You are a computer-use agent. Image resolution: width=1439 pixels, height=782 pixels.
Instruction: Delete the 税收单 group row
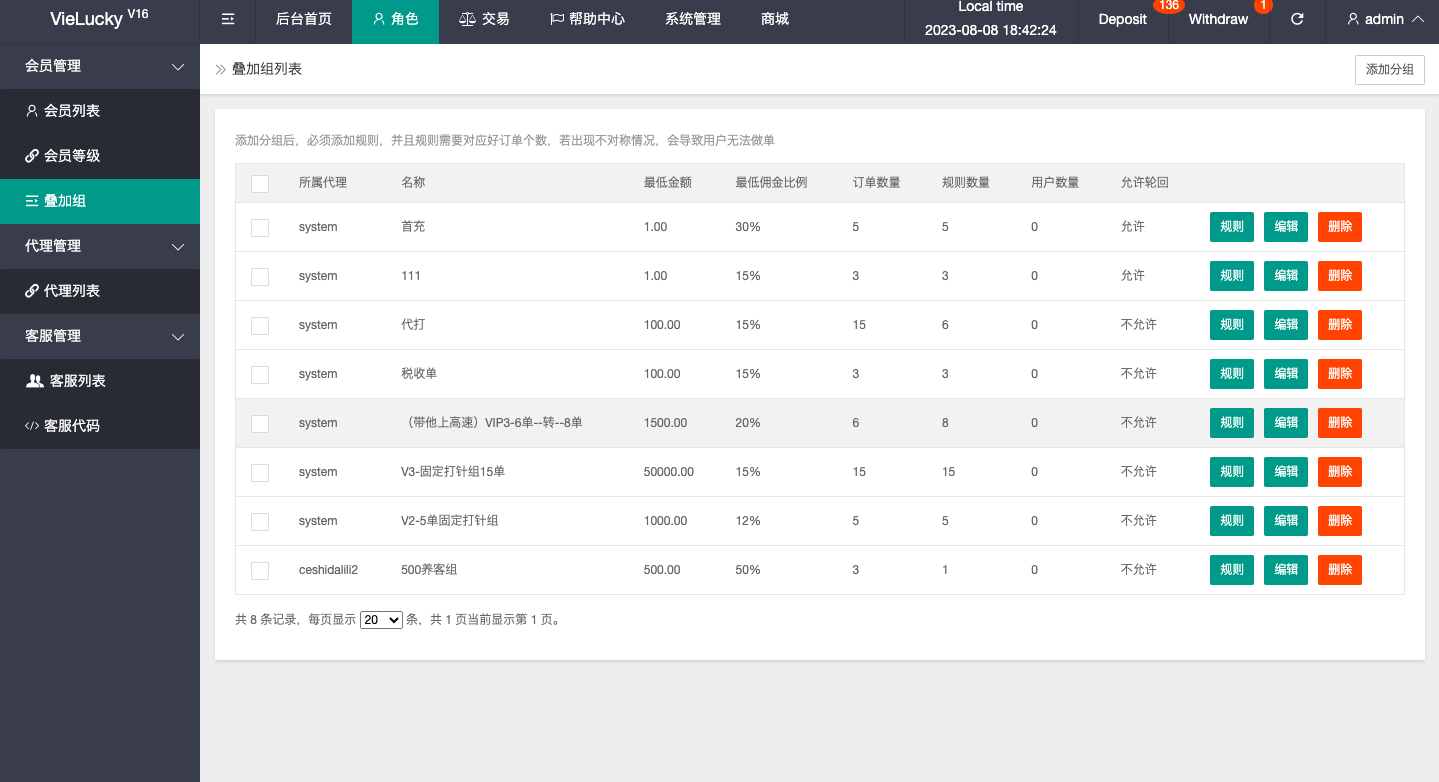(x=1339, y=374)
